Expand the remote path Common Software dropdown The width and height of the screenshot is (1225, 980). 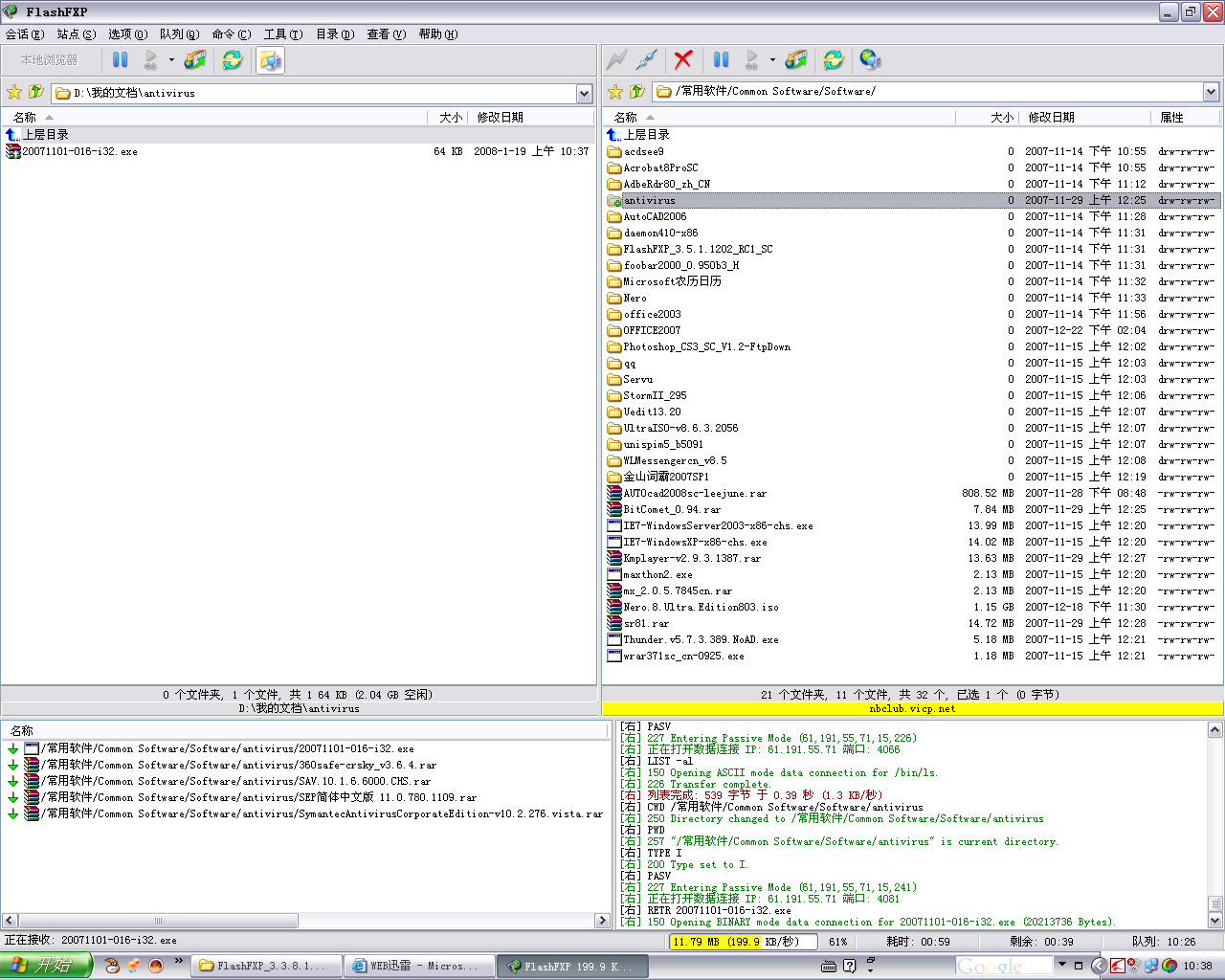tap(1211, 92)
